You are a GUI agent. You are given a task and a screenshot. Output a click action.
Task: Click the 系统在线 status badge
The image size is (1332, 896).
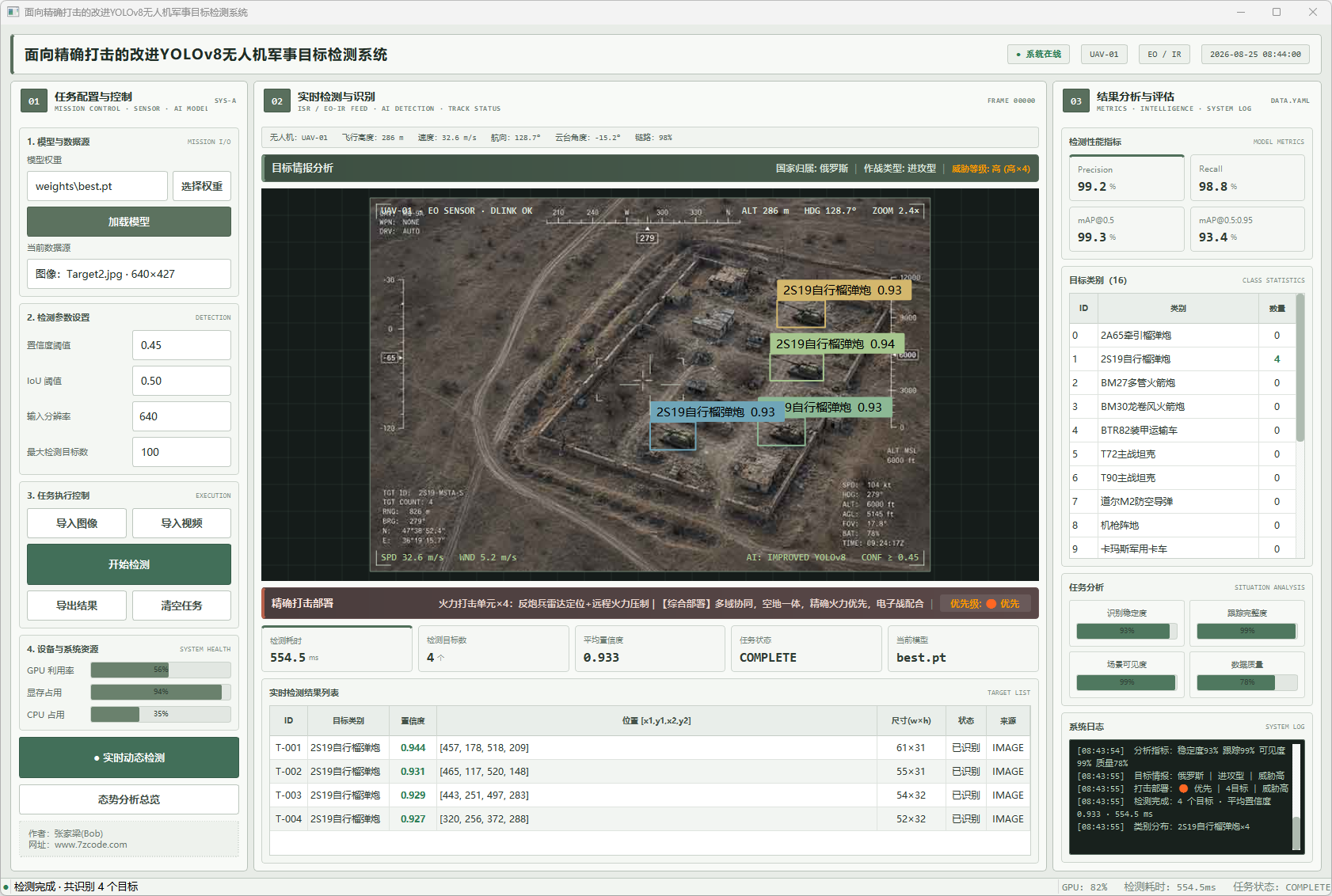(1038, 55)
